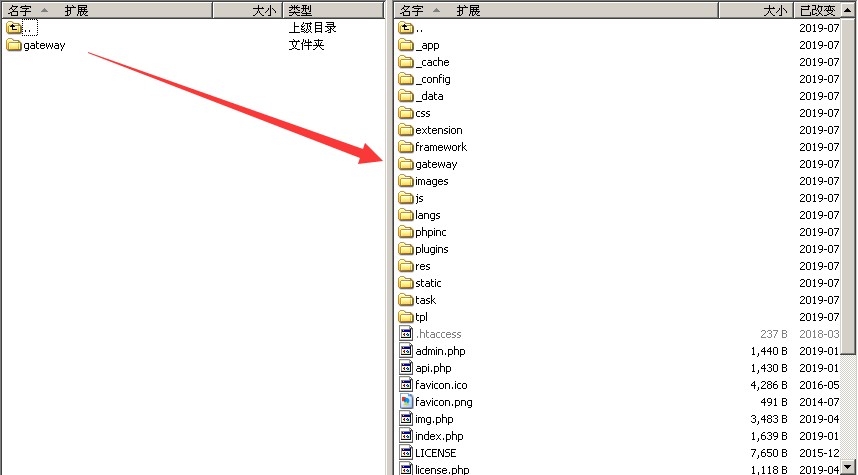858x475 pixels.
Task: Click the favicon.png image file icon
Action: coord(405,401)
